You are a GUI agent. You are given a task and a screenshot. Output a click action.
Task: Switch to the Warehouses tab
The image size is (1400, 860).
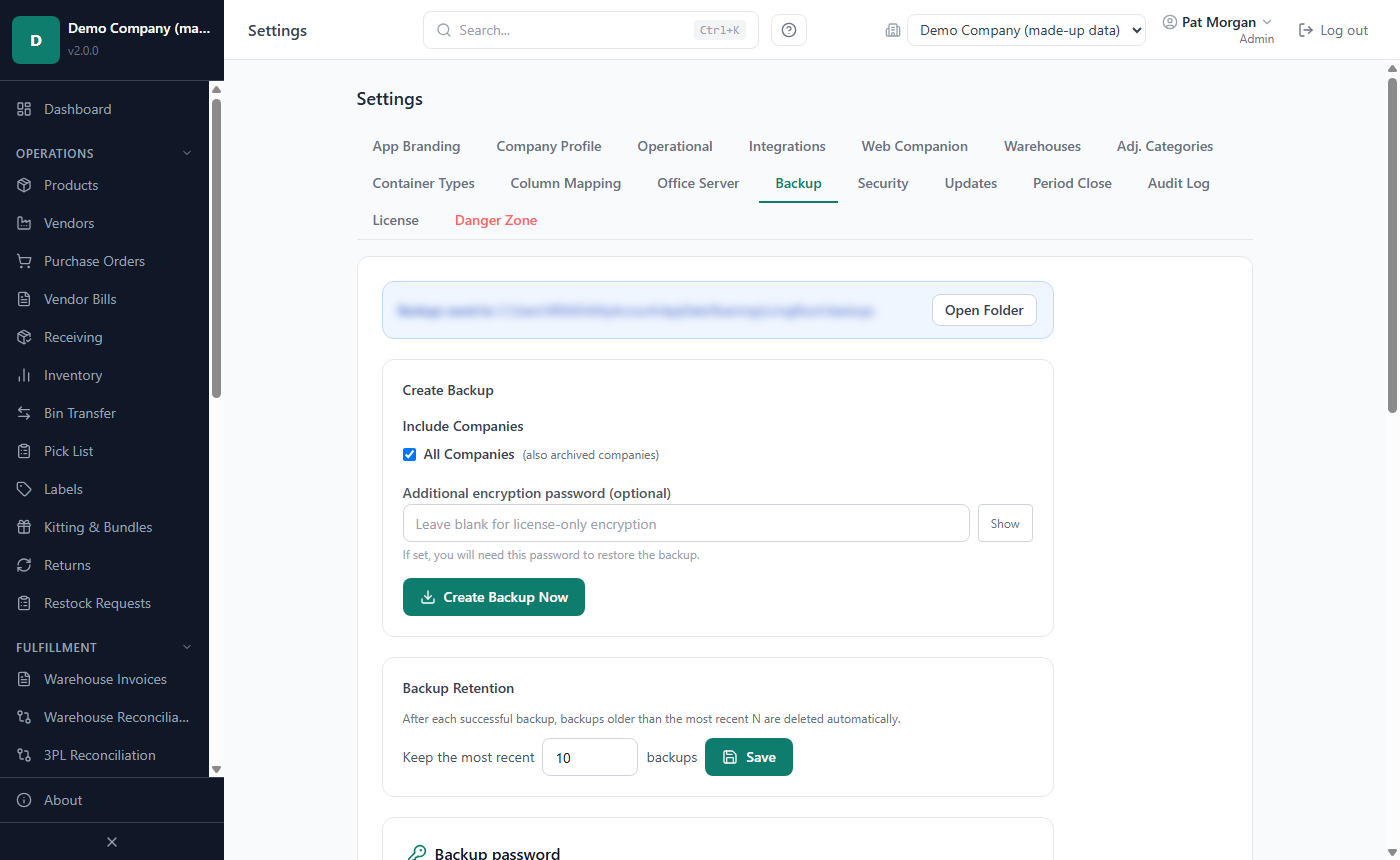[x=1042, y=146]
